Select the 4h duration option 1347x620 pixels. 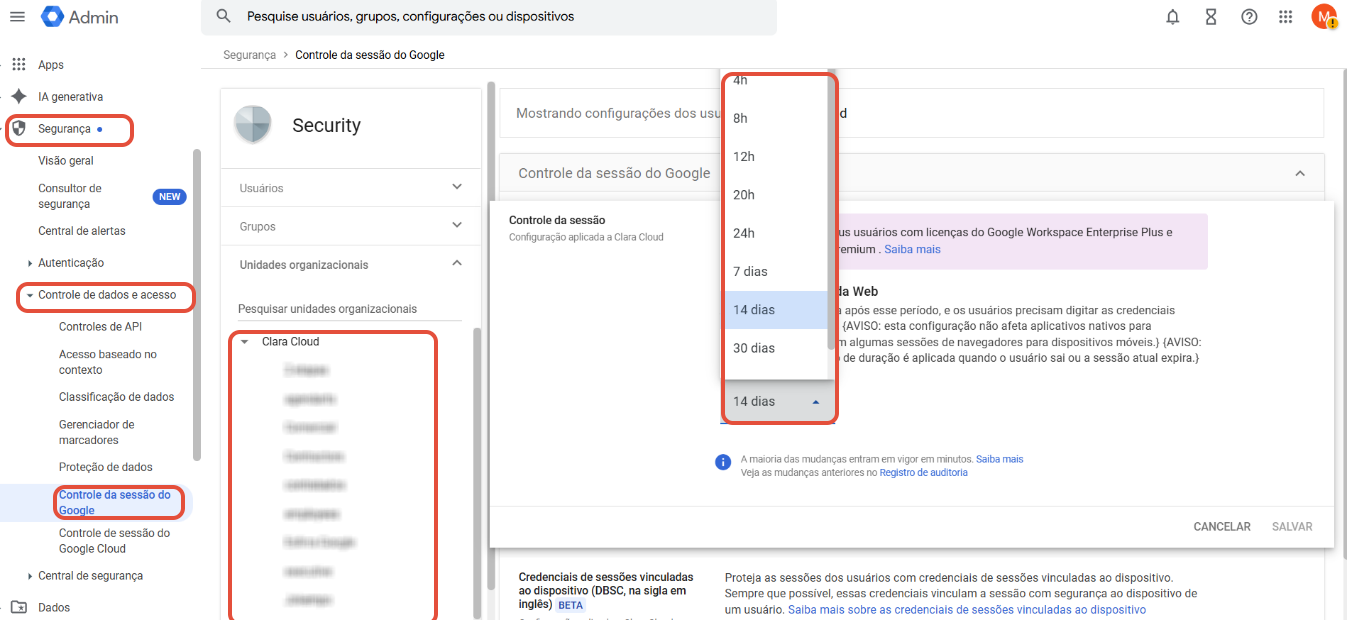tap(775, 80)
